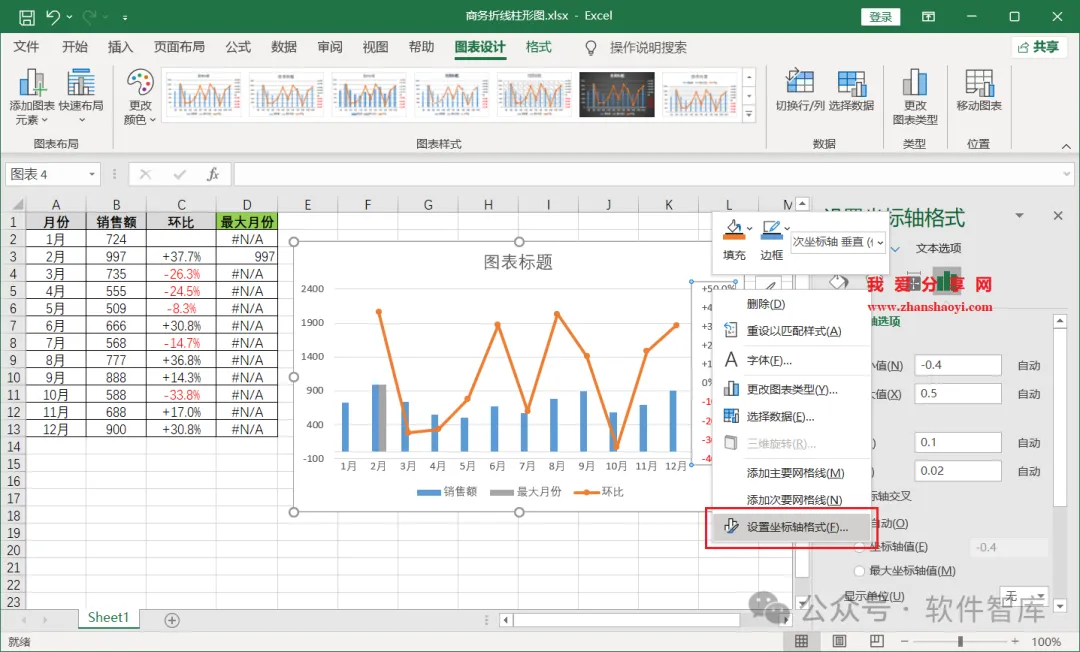
Task: Open the 填充 color dropdown arrow
Action: (x=749, y=229)
